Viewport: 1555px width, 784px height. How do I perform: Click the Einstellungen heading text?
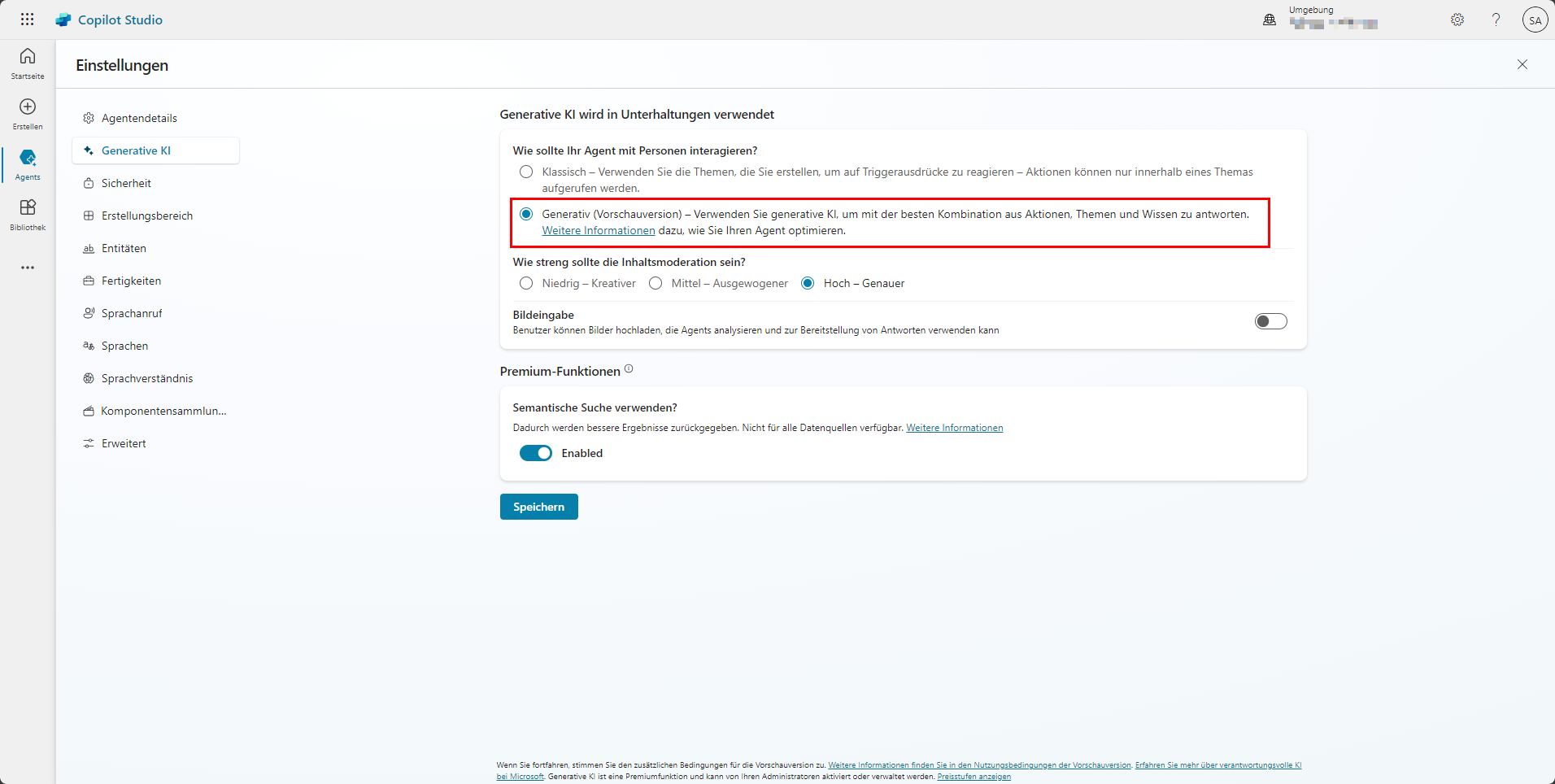pyautogui.click(x=122, y=65)
